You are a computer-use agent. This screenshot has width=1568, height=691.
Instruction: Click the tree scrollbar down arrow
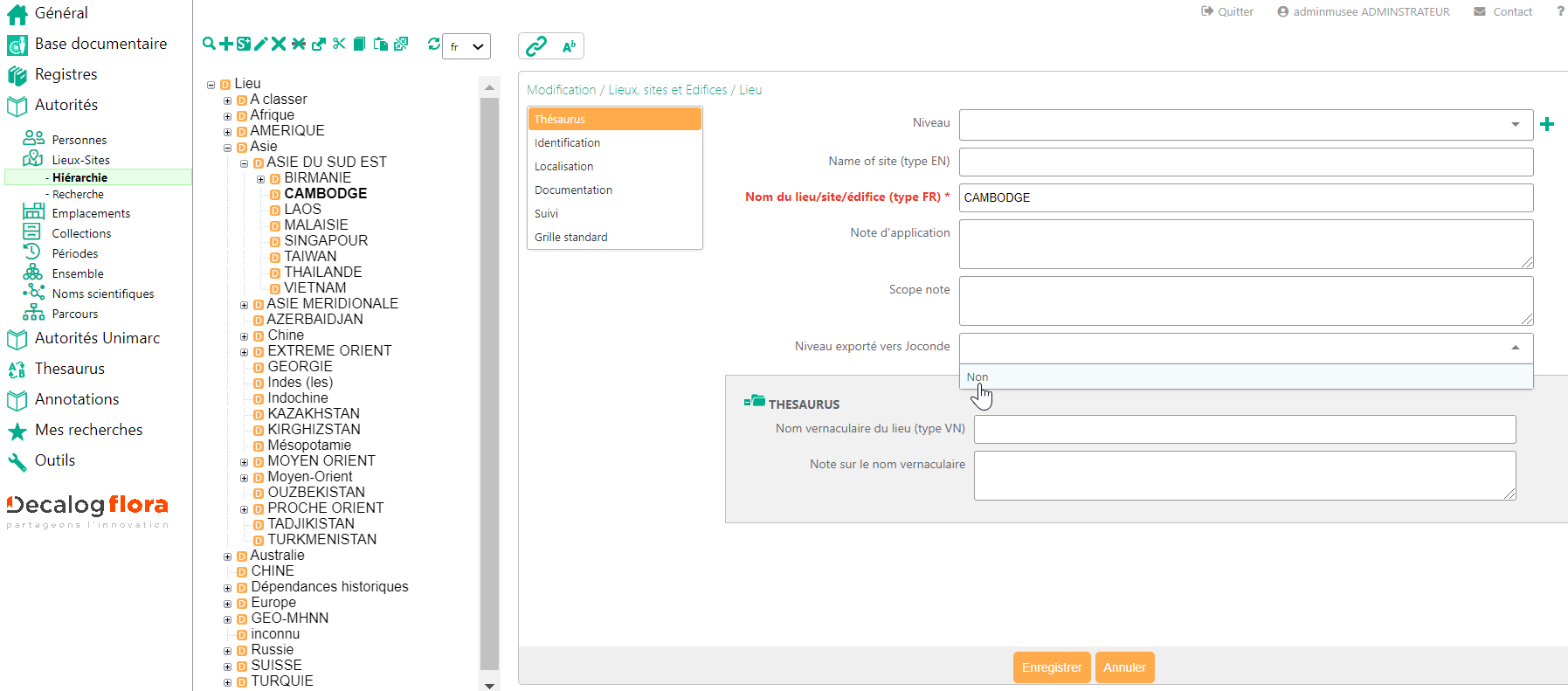click(x=489, y=685)
